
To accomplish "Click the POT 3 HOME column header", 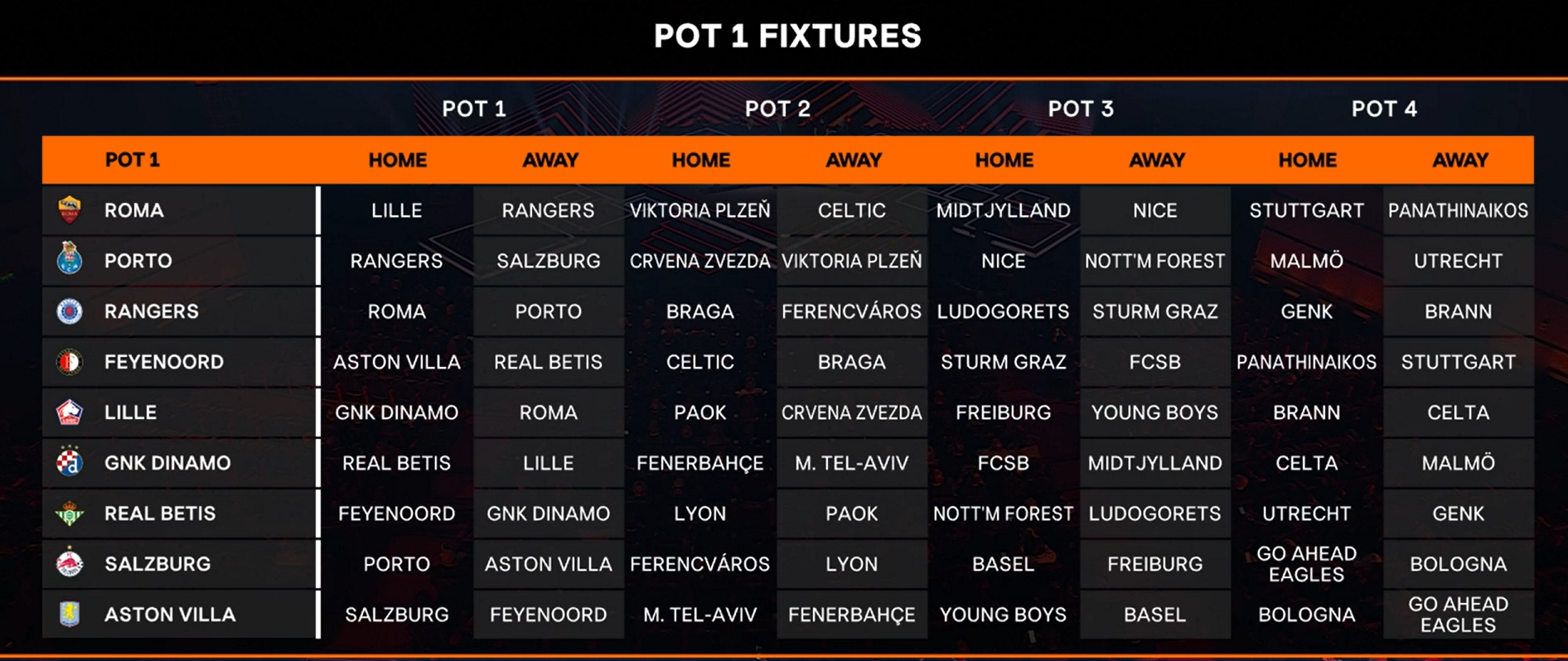I will tap(1004, 160).
